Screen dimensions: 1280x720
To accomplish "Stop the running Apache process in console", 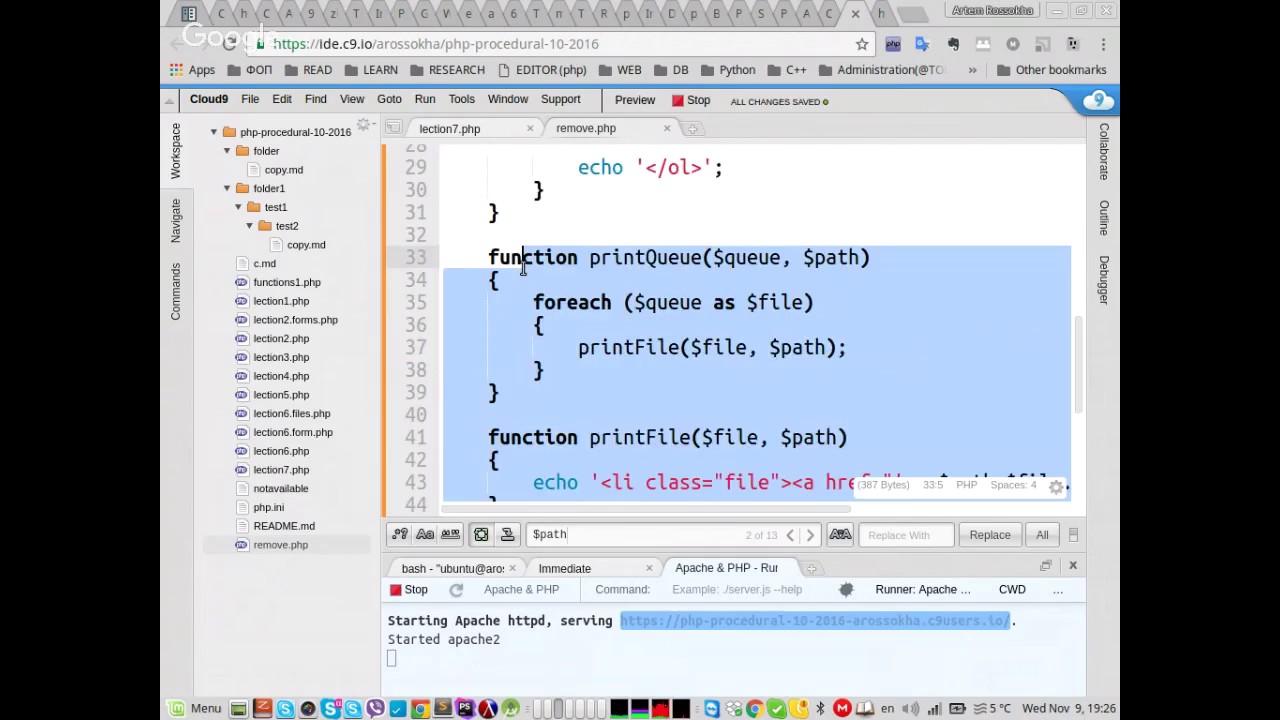I will click(409, 590).
